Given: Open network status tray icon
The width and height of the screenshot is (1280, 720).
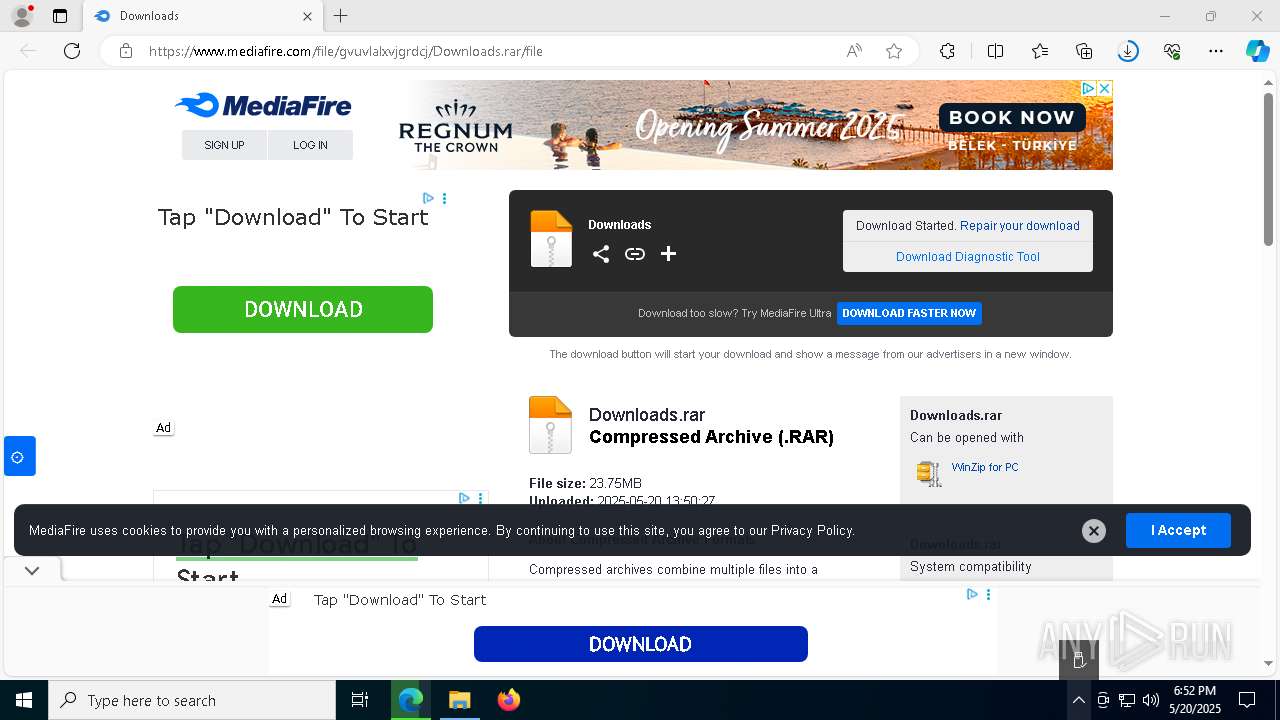Looking at the screenshot, I should point(1127,700).
